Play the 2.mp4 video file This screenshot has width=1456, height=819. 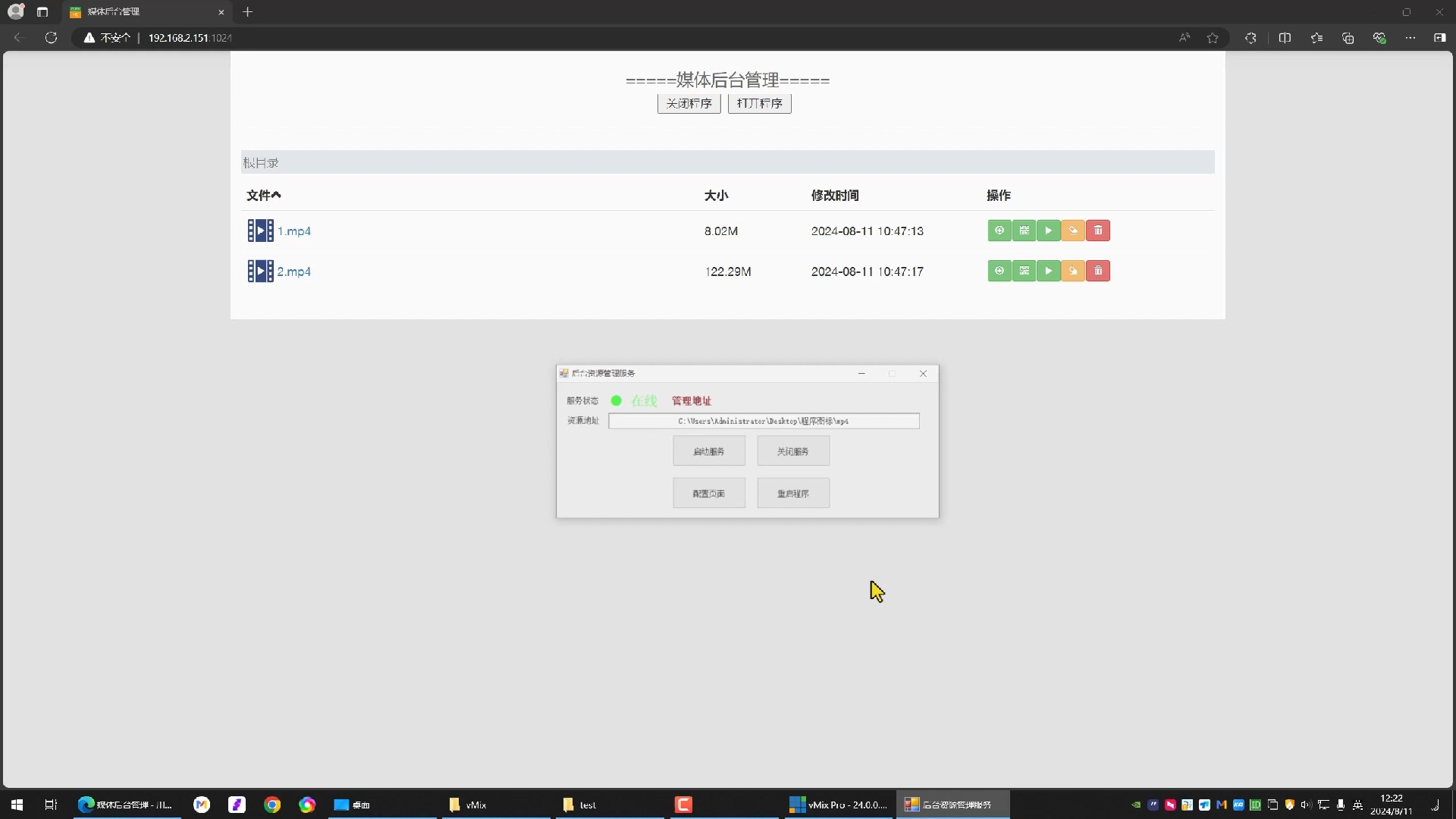(x=1049, y=271)
